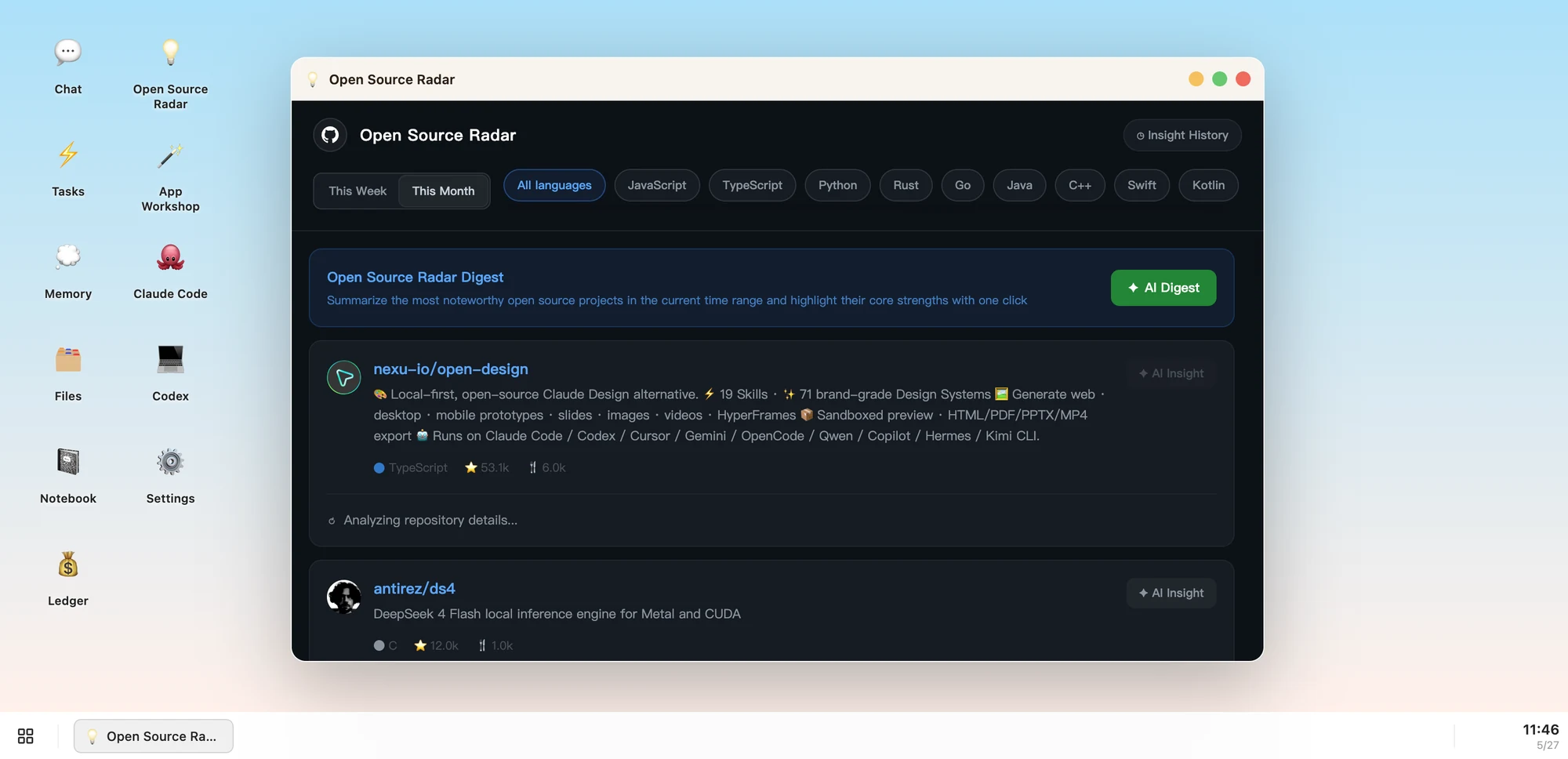Launch the Codex laptop icon
The width and height of the screenshot is (1568, 759).
click(x=170, y=360)
